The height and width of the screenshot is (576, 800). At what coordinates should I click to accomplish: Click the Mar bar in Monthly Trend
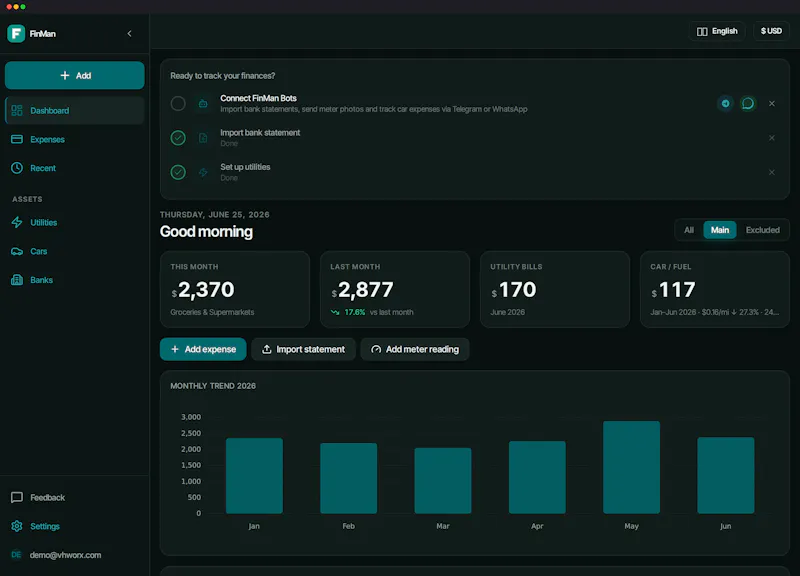(x=443, y=481)
